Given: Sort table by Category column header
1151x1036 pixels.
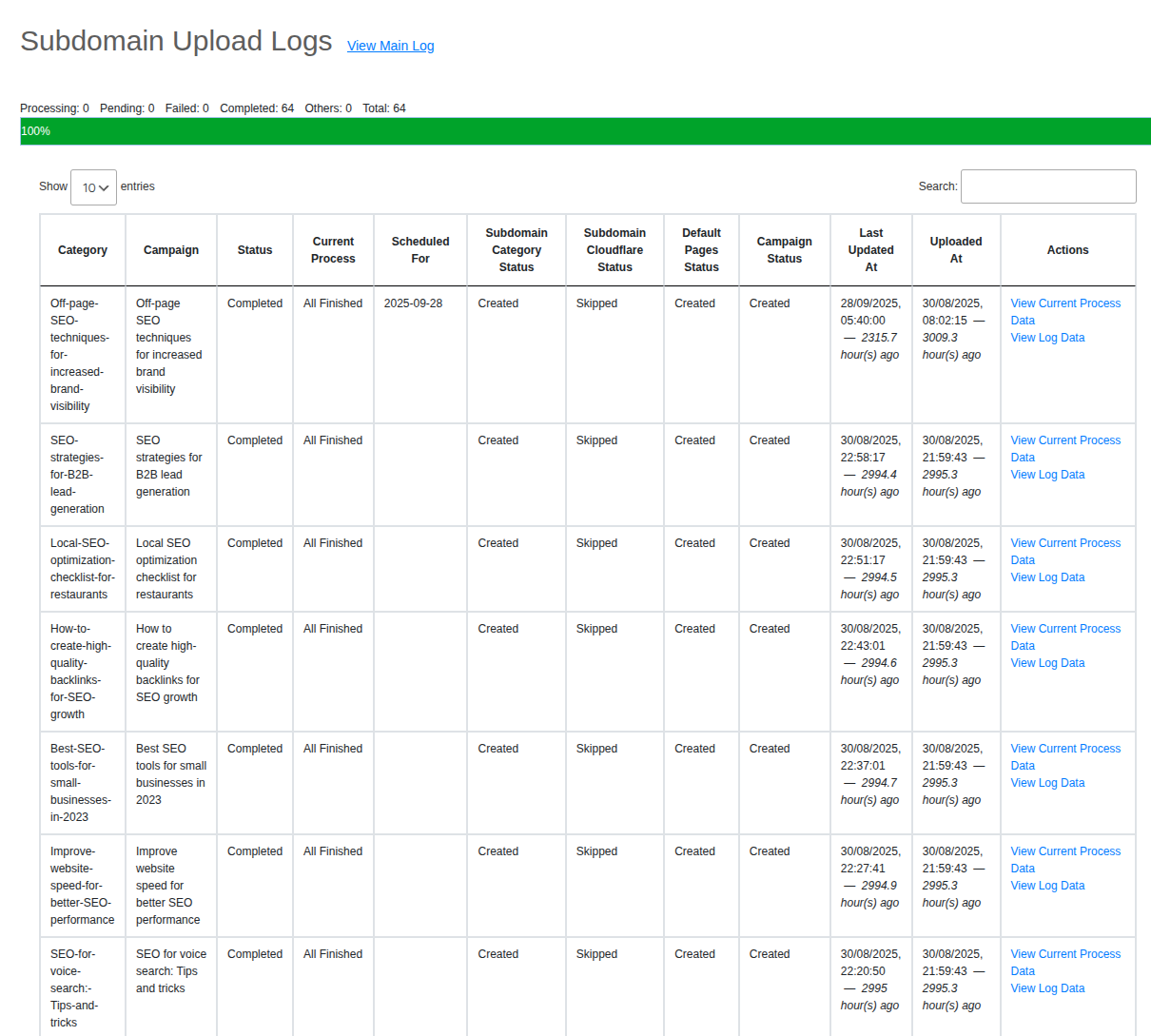Looking at the screenshot, I should [83, 250].
